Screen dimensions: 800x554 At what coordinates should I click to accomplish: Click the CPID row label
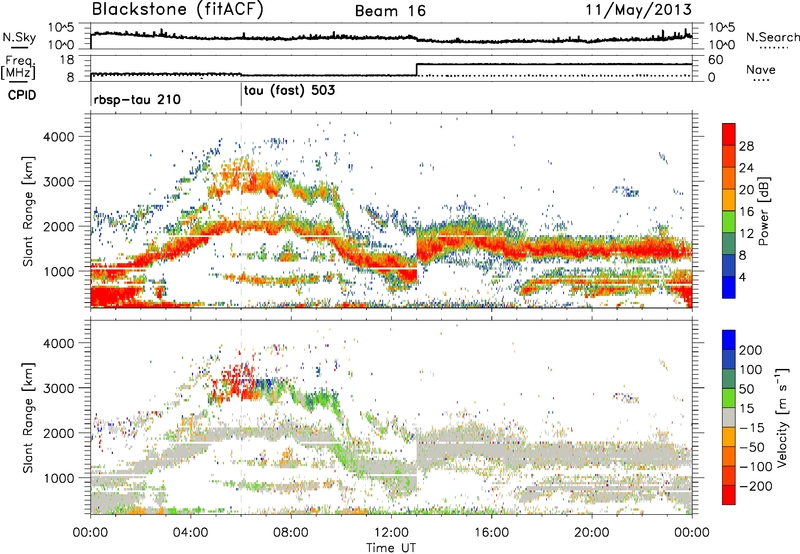22,95
